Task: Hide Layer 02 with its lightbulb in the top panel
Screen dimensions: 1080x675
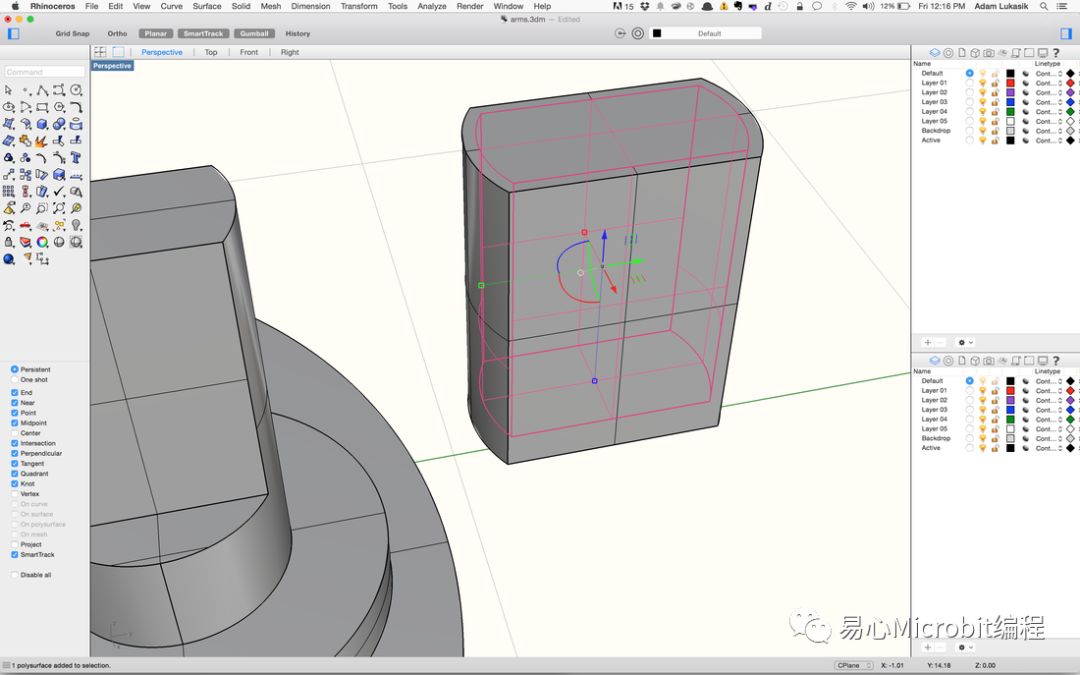Action: pyautogui.click(x=982, y=92)
